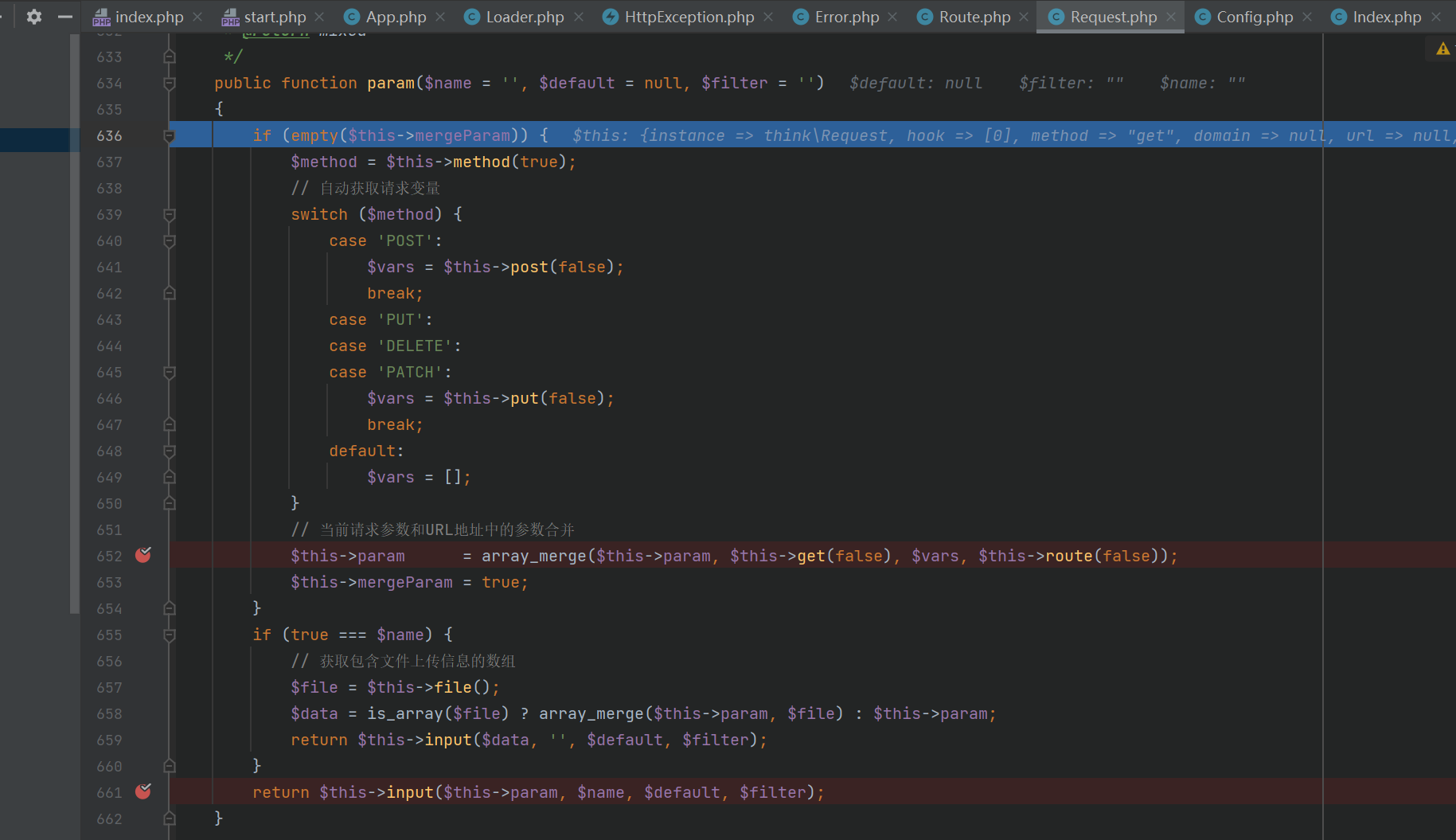
Task: Click the highlighted line number 636
Action: (109, 135)
